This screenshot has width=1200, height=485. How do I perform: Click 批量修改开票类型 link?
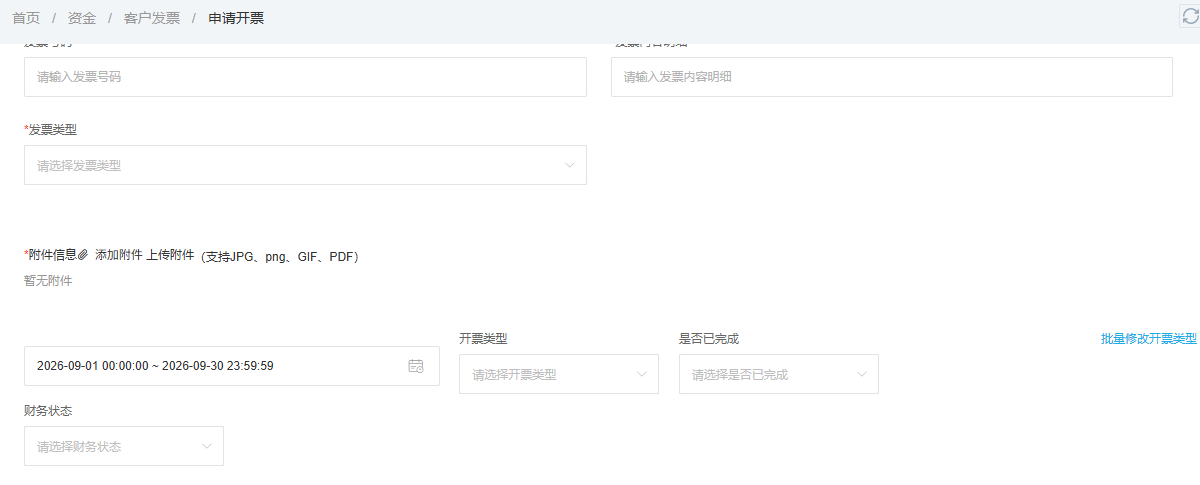(x=1149, y=339)
